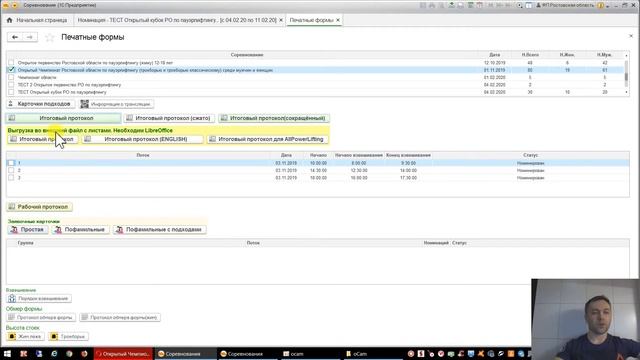Click the forward arrow navigation button

30,37
